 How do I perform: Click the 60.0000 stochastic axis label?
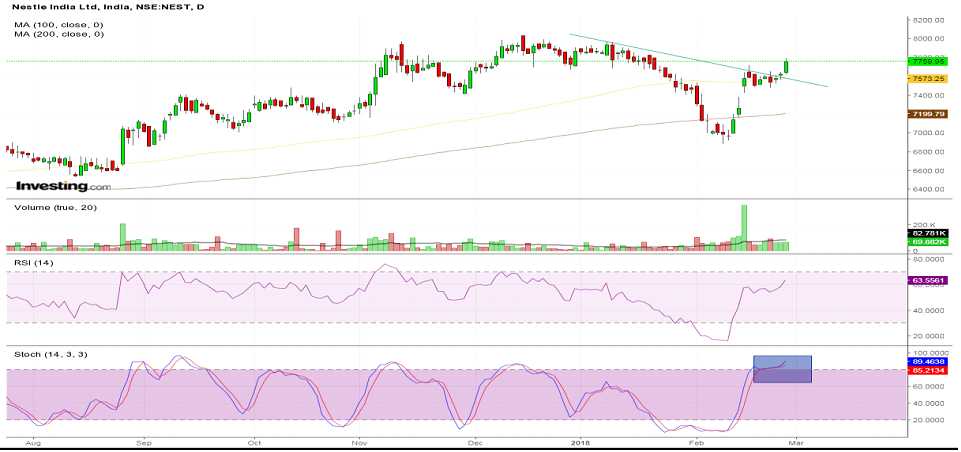pyautogui.click(x=927, y=387)
